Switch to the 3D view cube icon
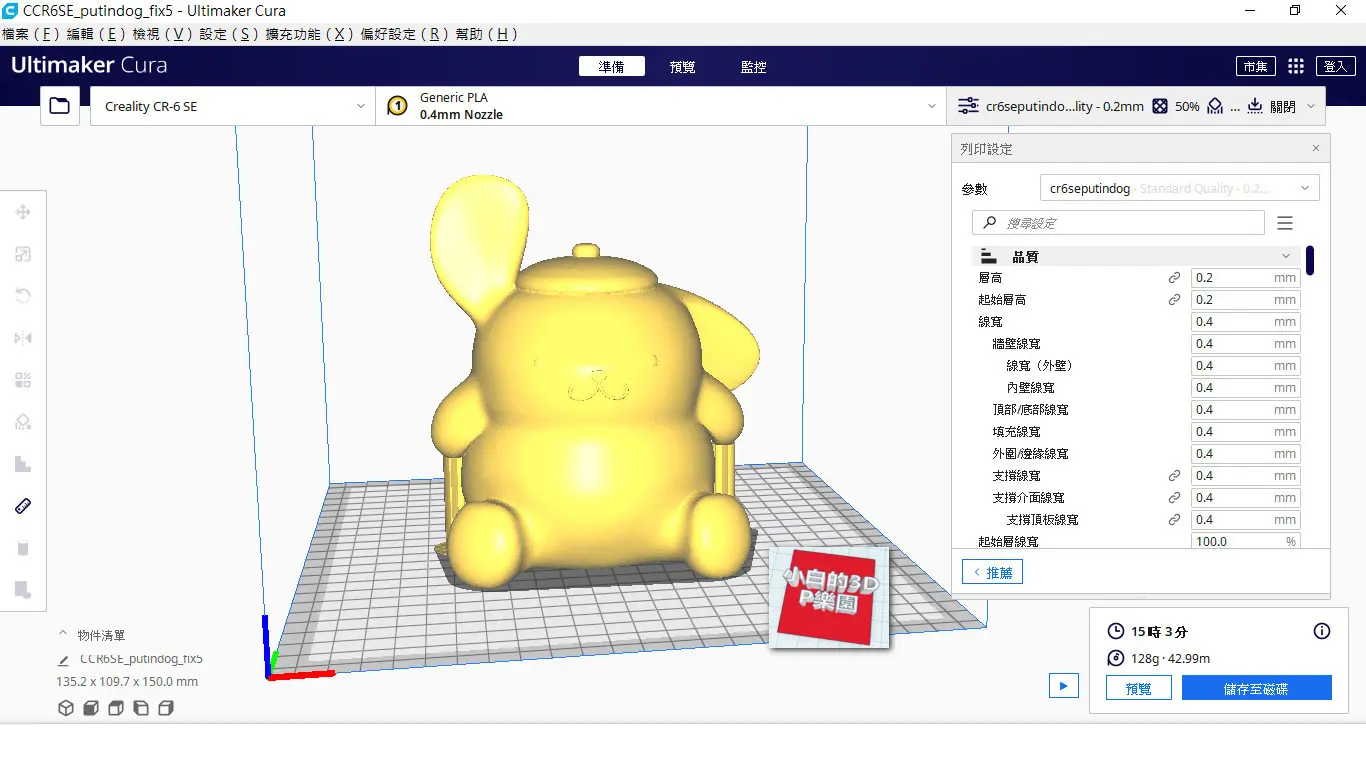 click(x=66, y=708)
